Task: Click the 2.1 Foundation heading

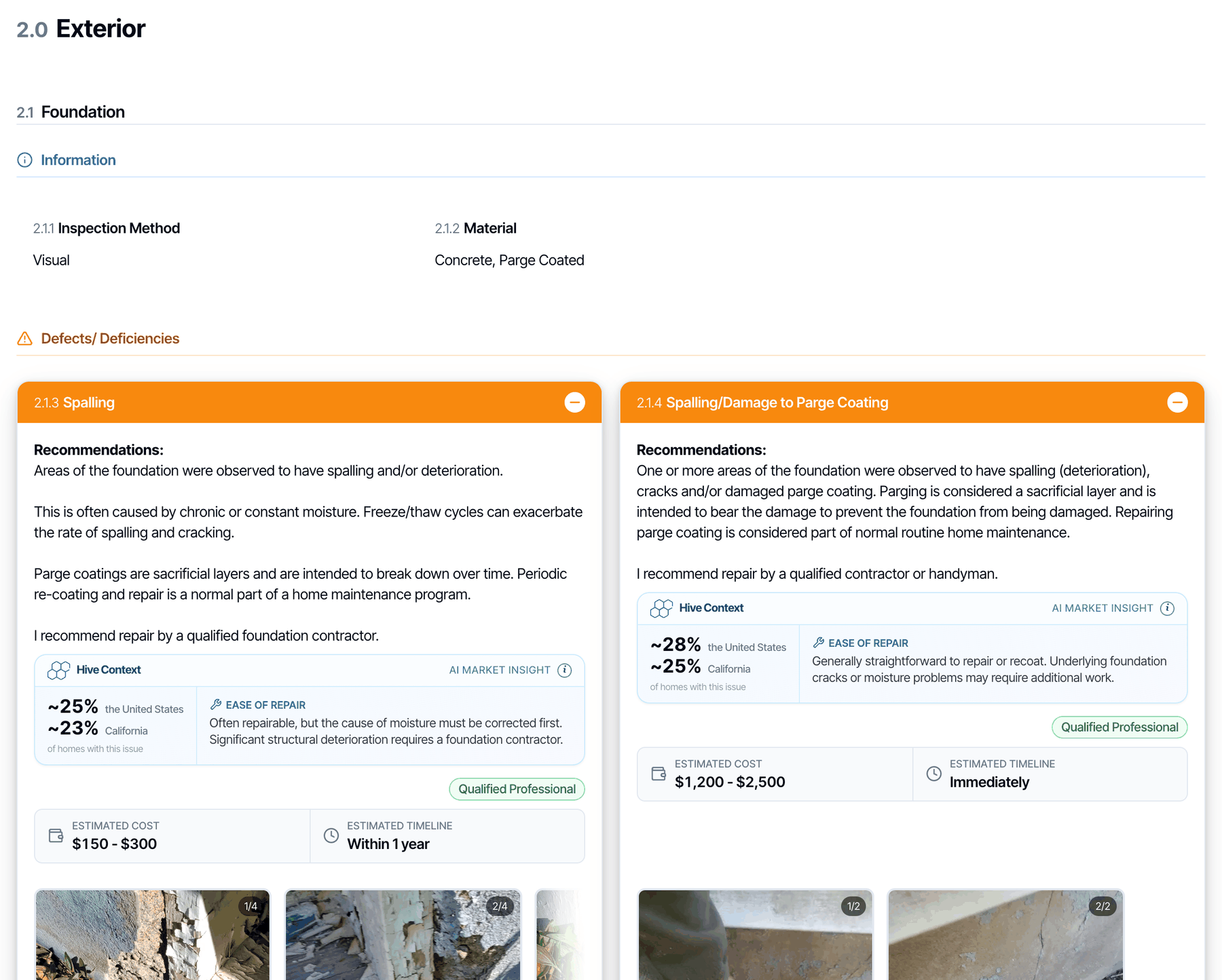Action: pyautogui.click(x=71, y=112)
